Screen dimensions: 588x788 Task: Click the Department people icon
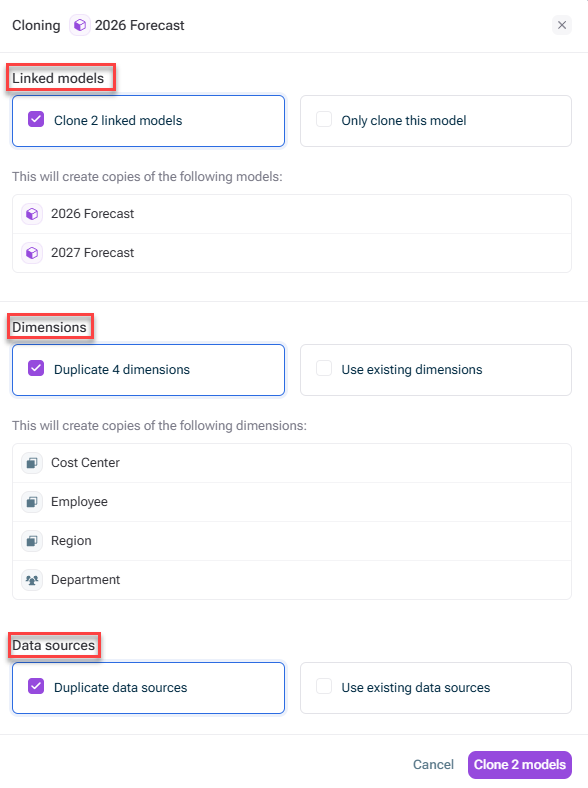[x=32, y=580]
